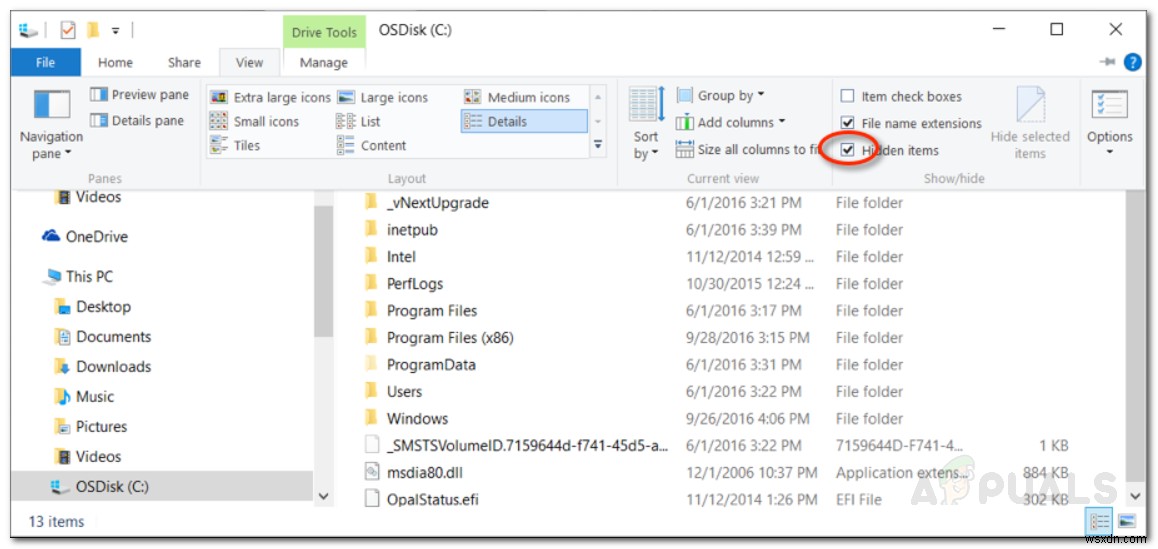Select the Details layout
The image size is (1158, 549).
click(524, 122)
